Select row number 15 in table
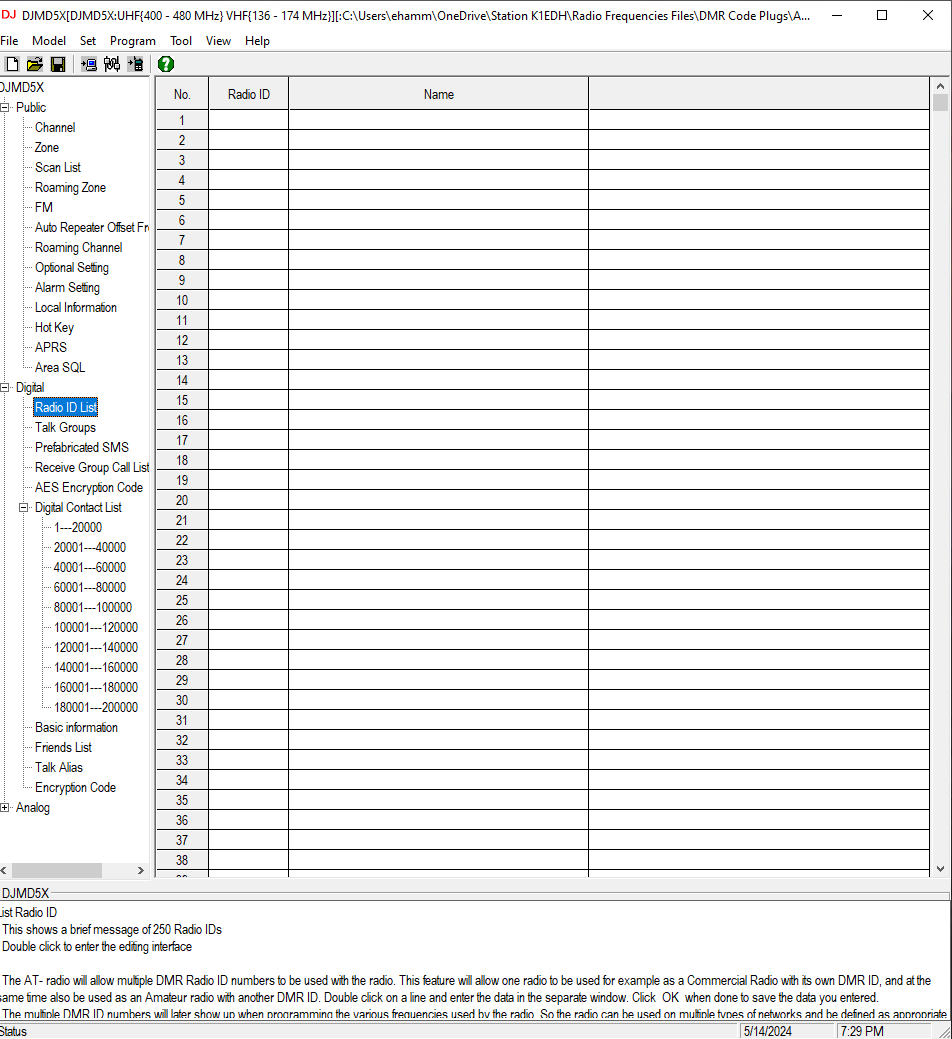The height and width of the screenshot is (1039, 952). [182, 400]
